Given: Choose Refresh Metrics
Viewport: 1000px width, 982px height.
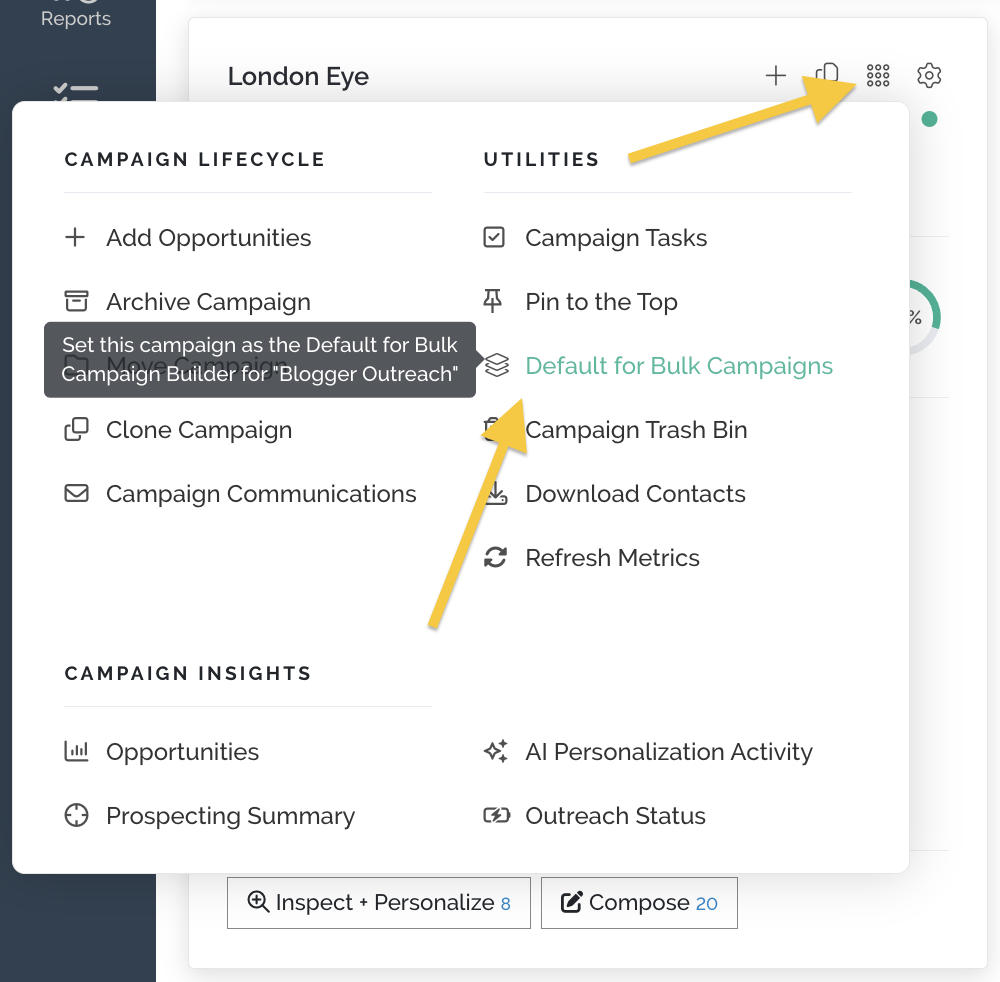Looking at the screenshot, I should tap(612, 558).
